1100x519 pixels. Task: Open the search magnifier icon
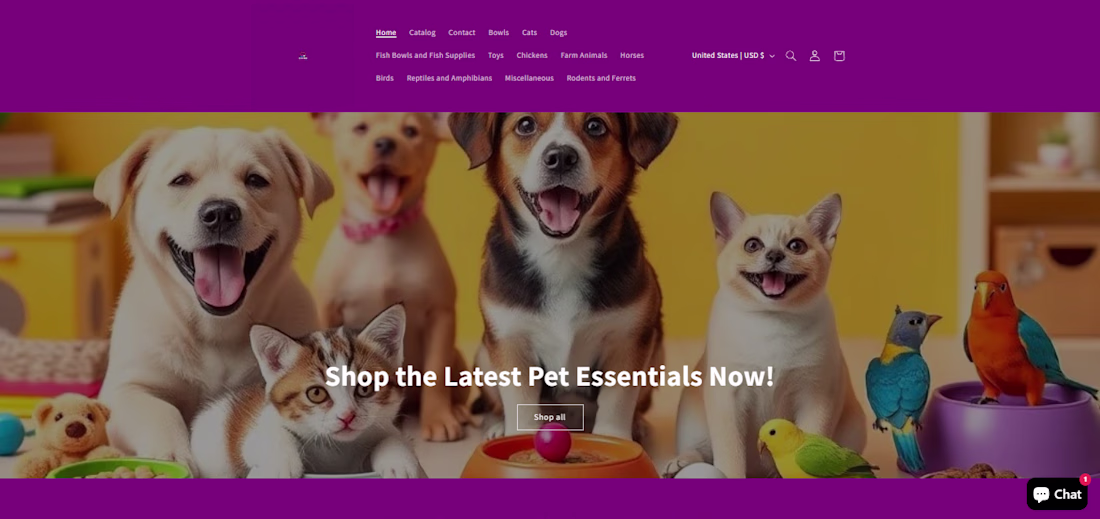pyautogui.click(x=791, y=56)
